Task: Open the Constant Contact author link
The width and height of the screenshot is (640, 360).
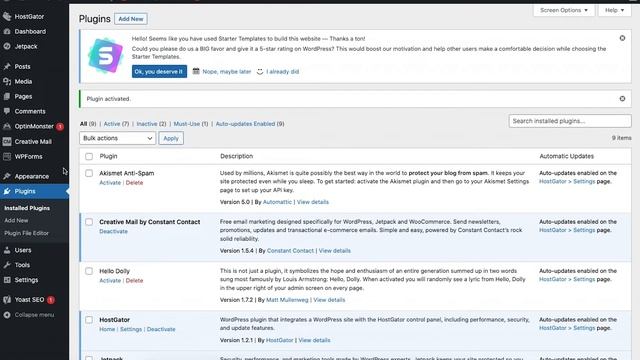Action: (290, 251)
